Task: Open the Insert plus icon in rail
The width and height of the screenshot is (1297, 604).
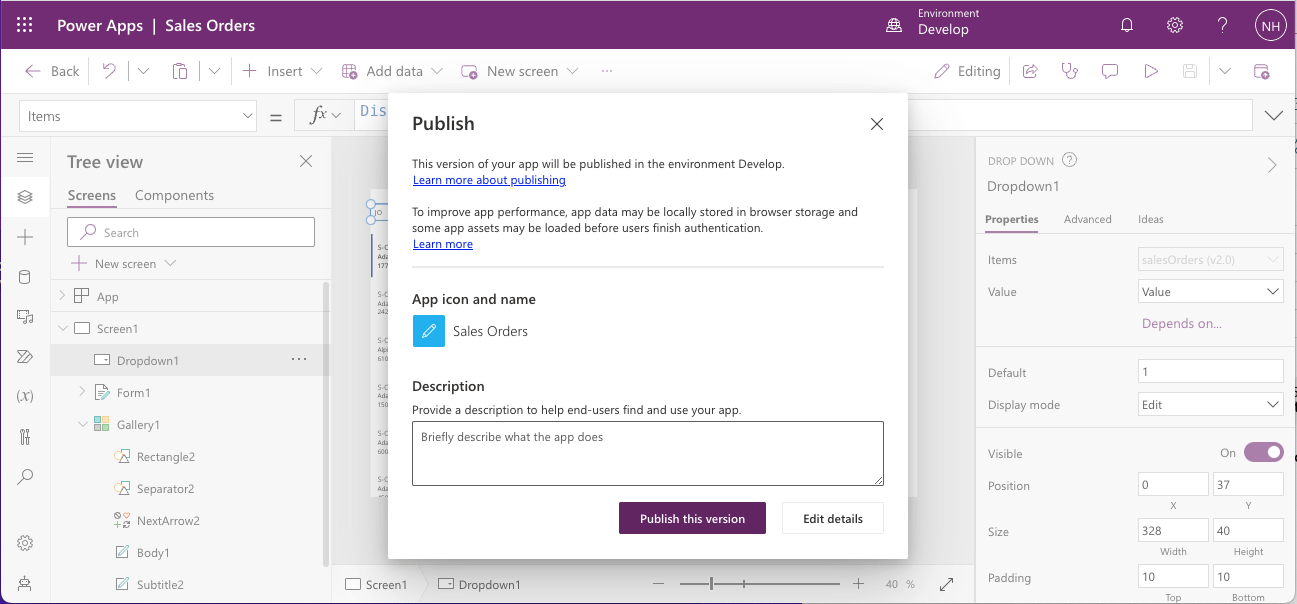Action: click(x=25, y=237)
